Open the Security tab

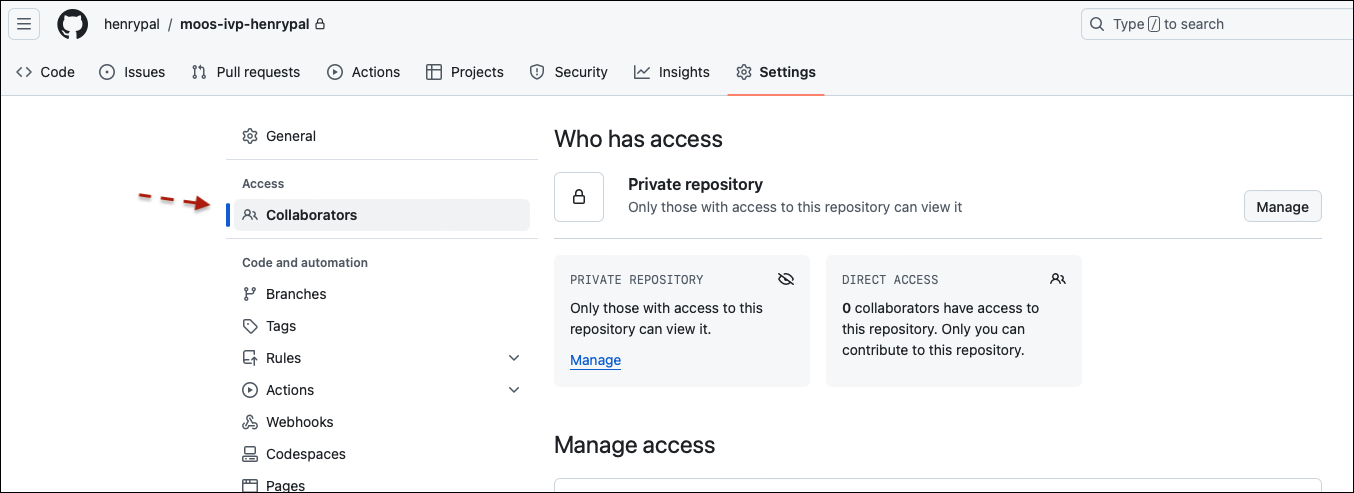pos(568,72)
